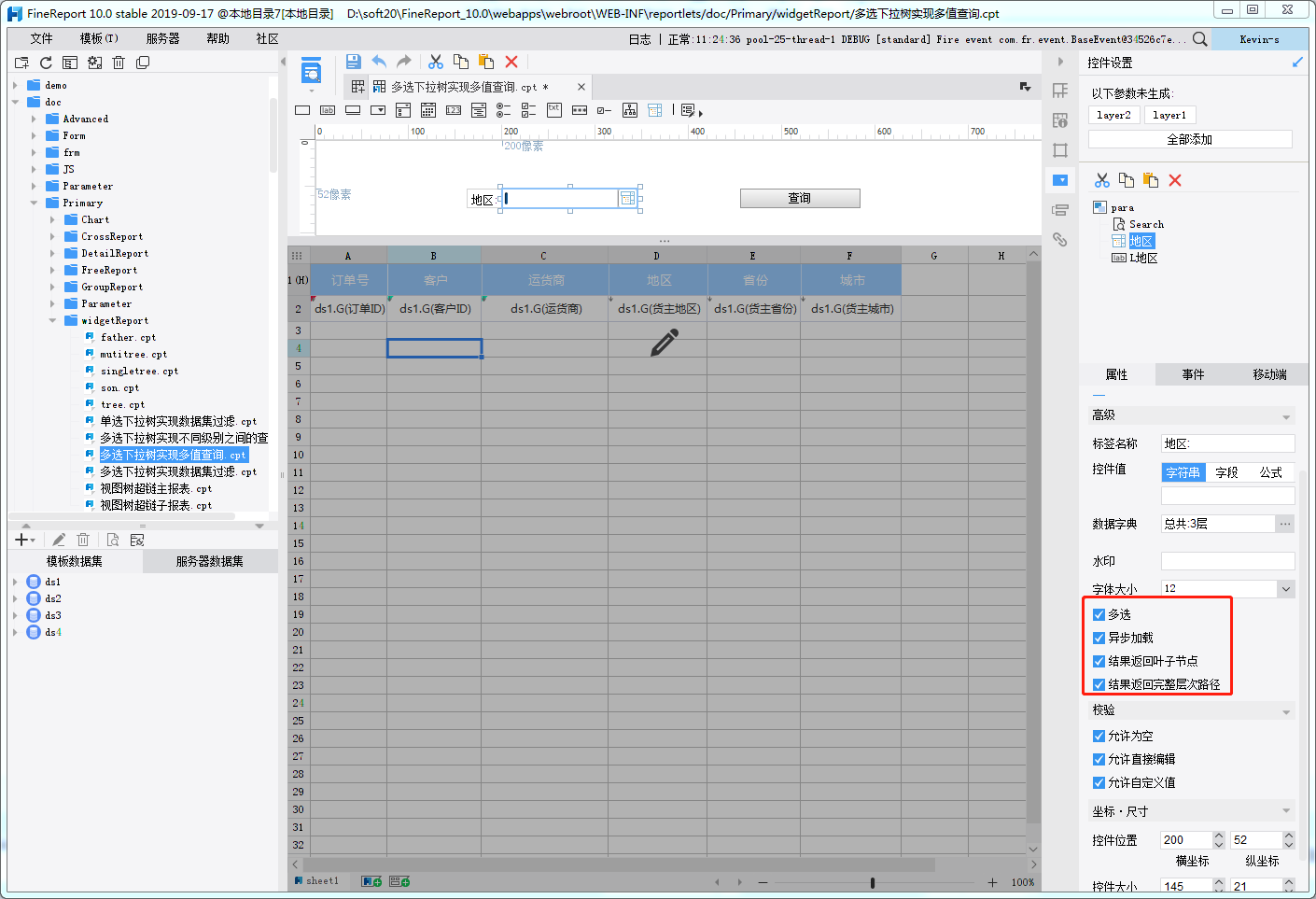Delete the selected template with the trash icon above the file tree
1316x899 pixels.
(x=119, y=63)
